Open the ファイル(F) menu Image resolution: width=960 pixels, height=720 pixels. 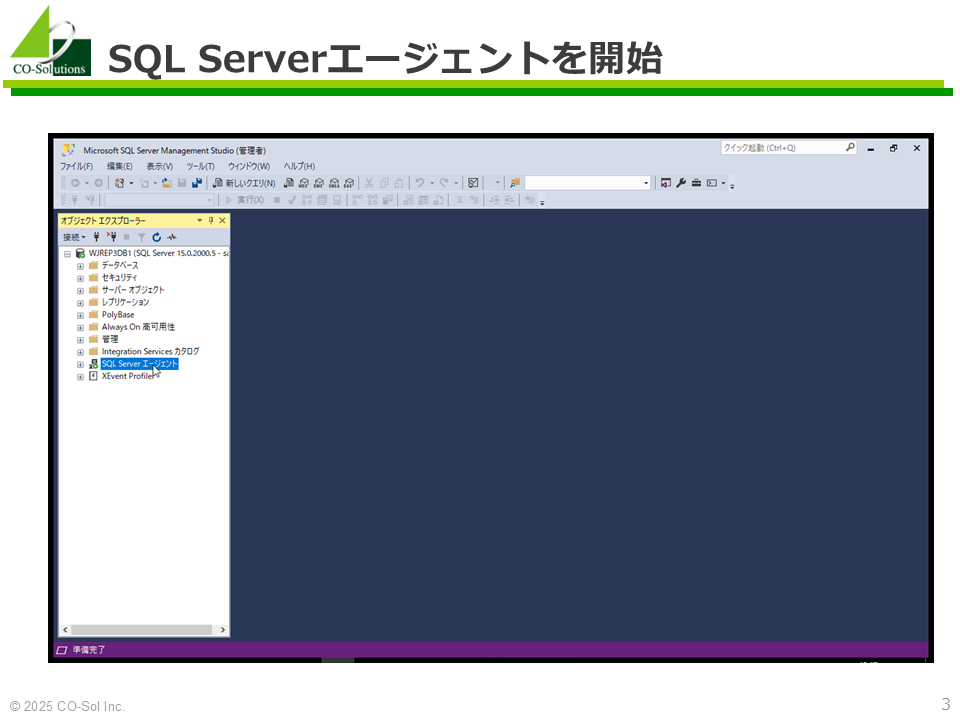coord(76,167)
